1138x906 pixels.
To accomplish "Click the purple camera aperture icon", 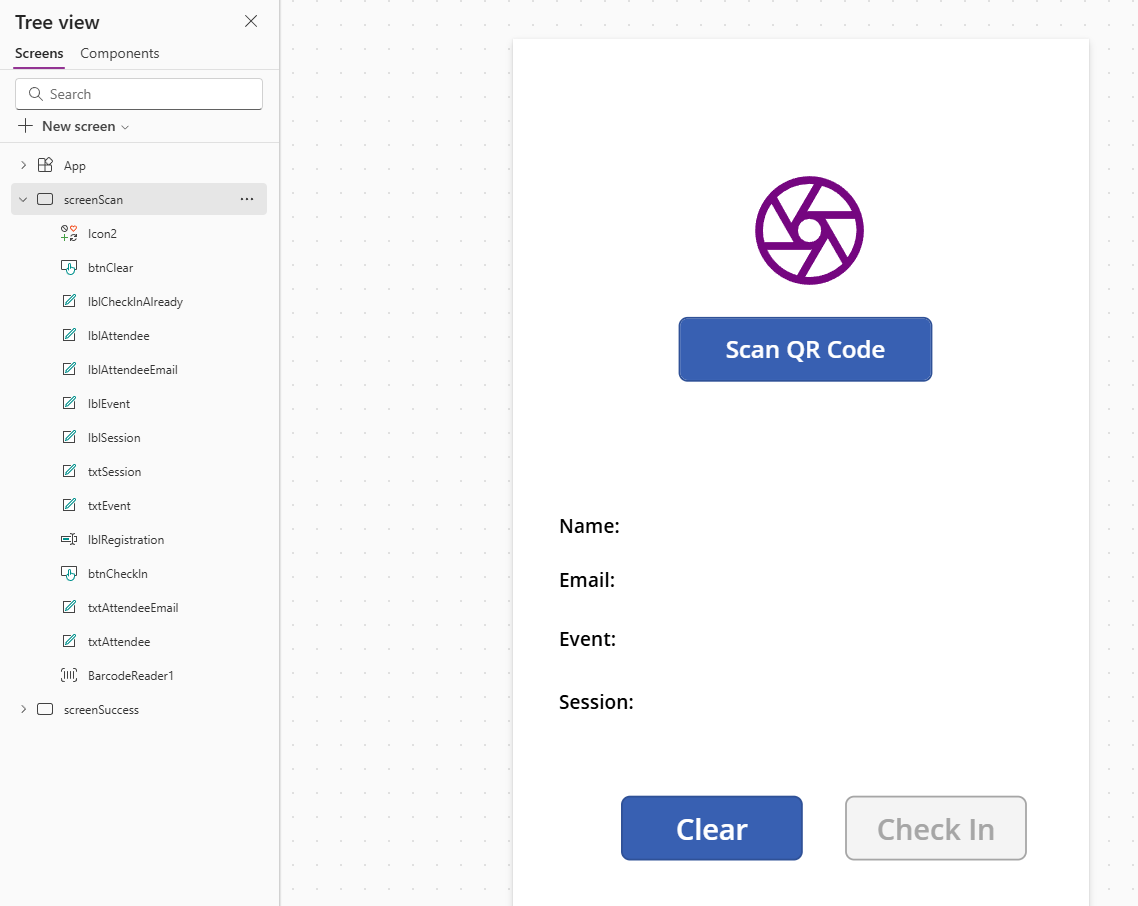I will tap(809, 231).
